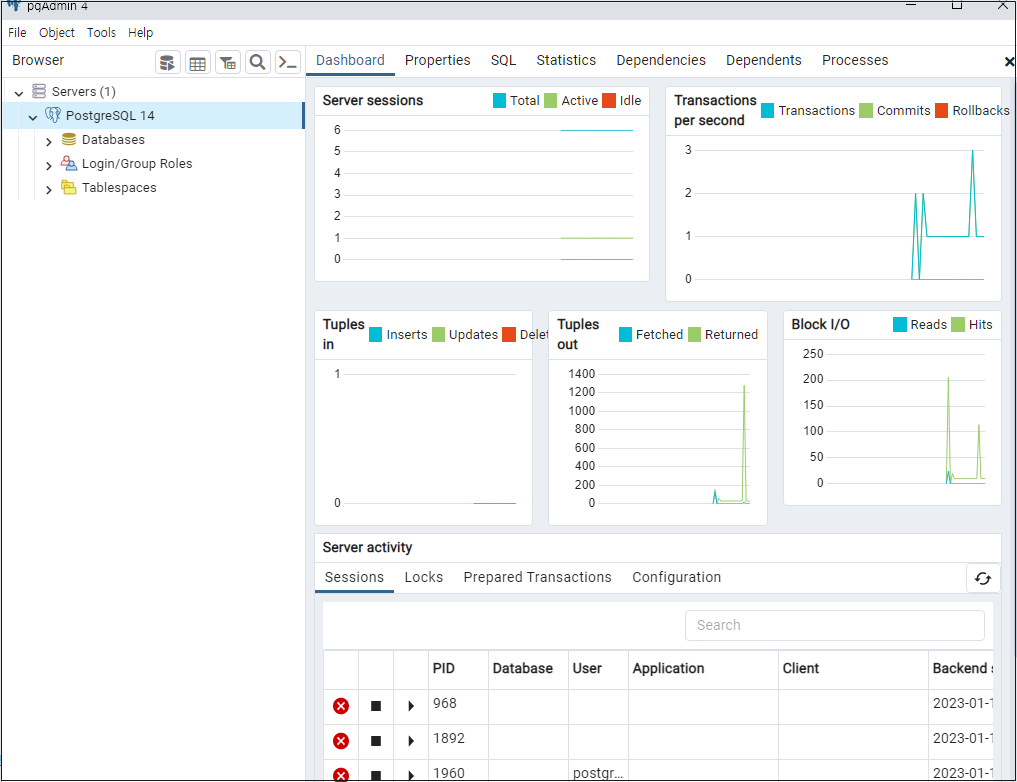The height and width of the screenshot is (782, 1017).
Task: Open the Help menu
Action: pyautogui.click(x=140, y=32)
